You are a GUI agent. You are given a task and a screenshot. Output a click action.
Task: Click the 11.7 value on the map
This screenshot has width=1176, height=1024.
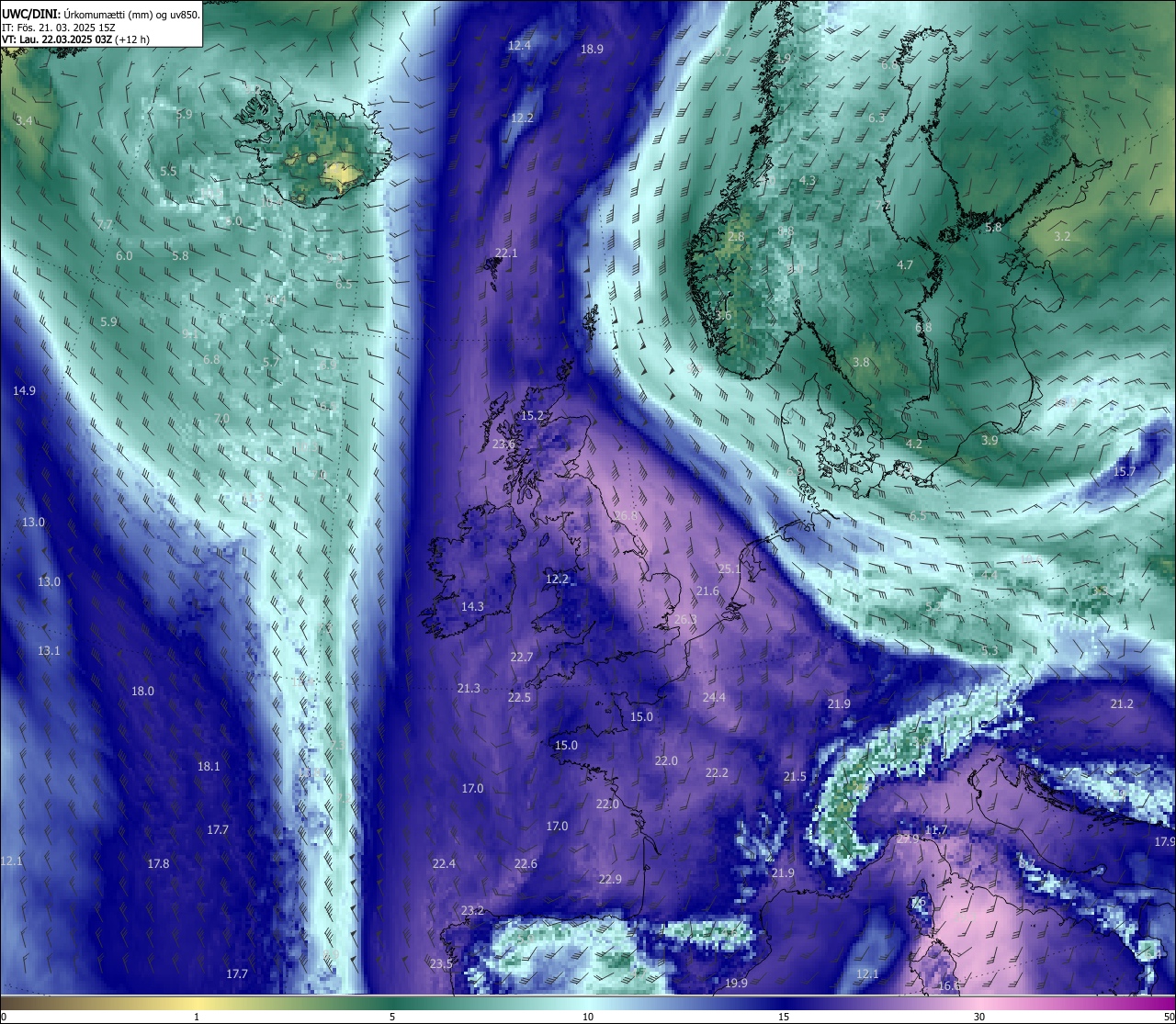point(936,830)
